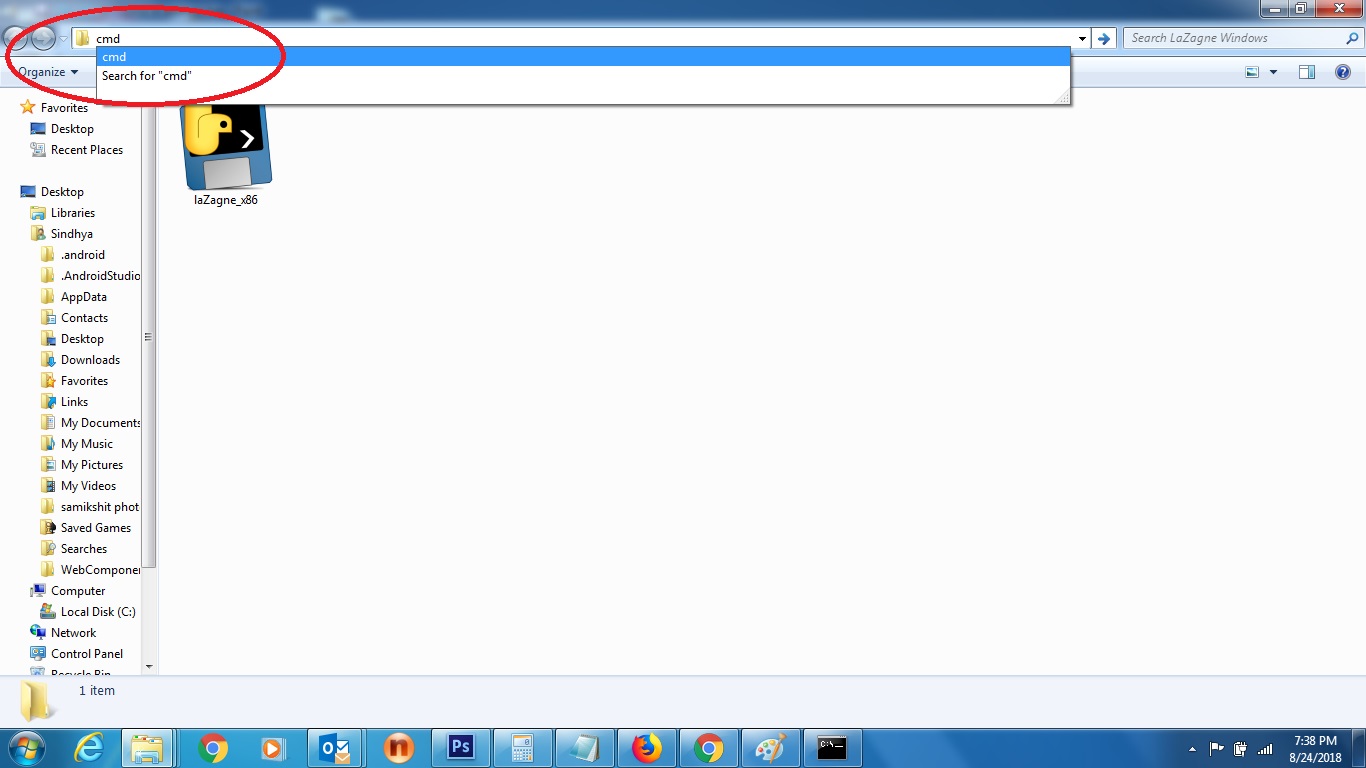Open the WebComponen folder
The height and width of the screenshot is (768, 1366).
[100, 570]
